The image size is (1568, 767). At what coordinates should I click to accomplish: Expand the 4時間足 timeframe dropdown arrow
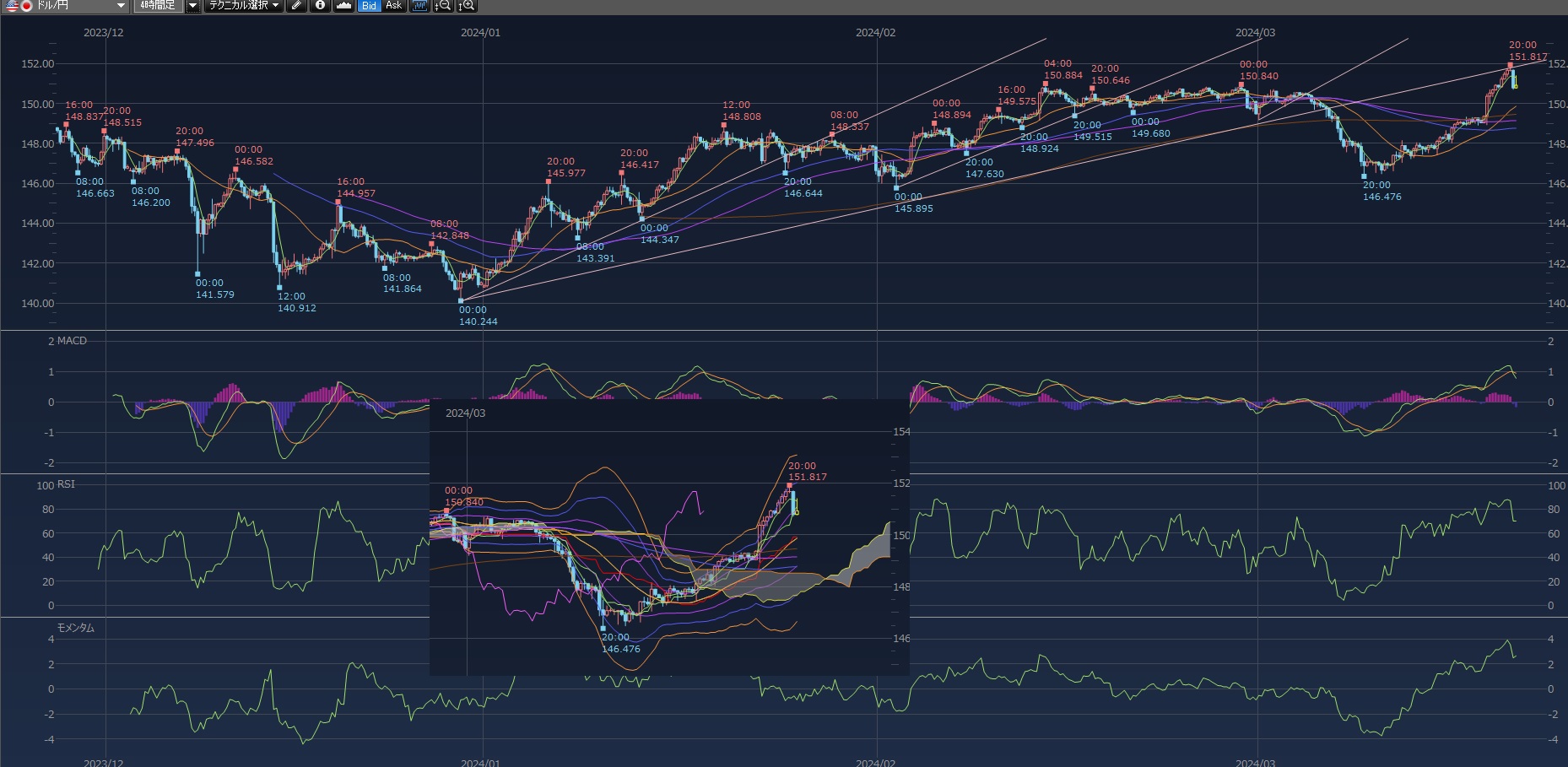coord(192,6)
